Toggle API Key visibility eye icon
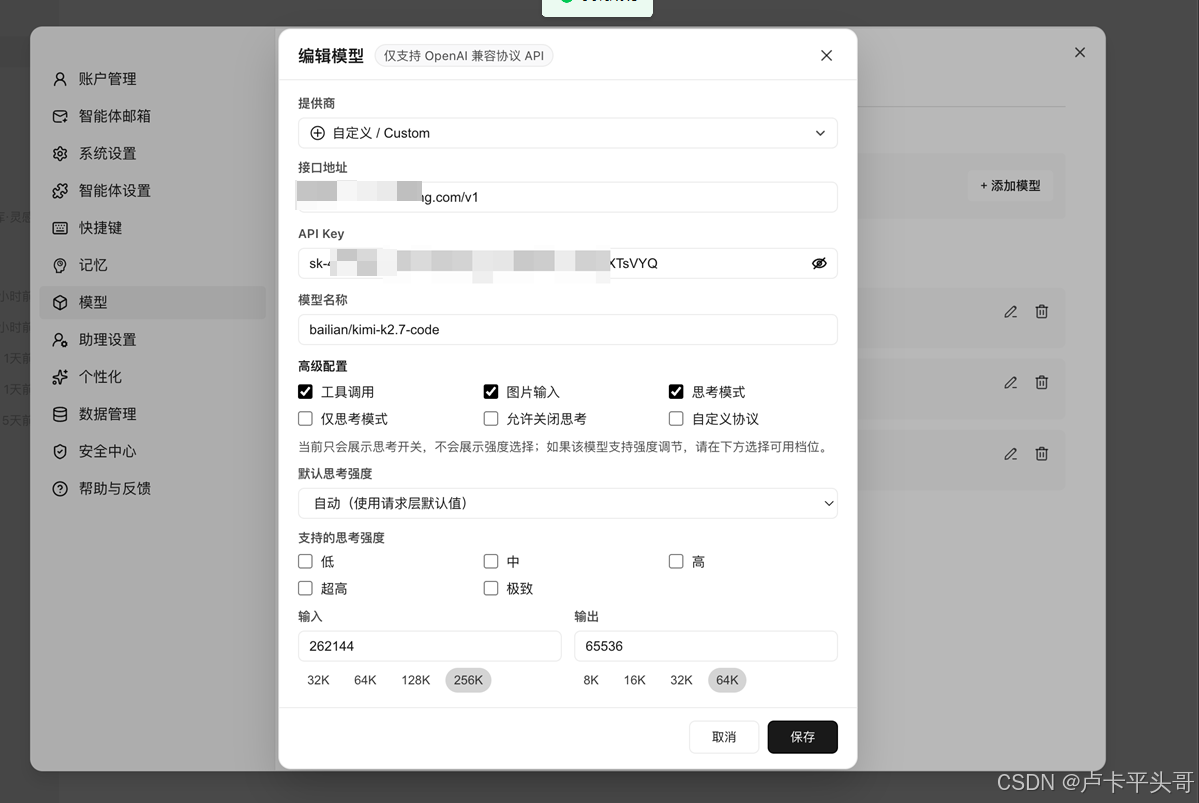 pos(819,263)
